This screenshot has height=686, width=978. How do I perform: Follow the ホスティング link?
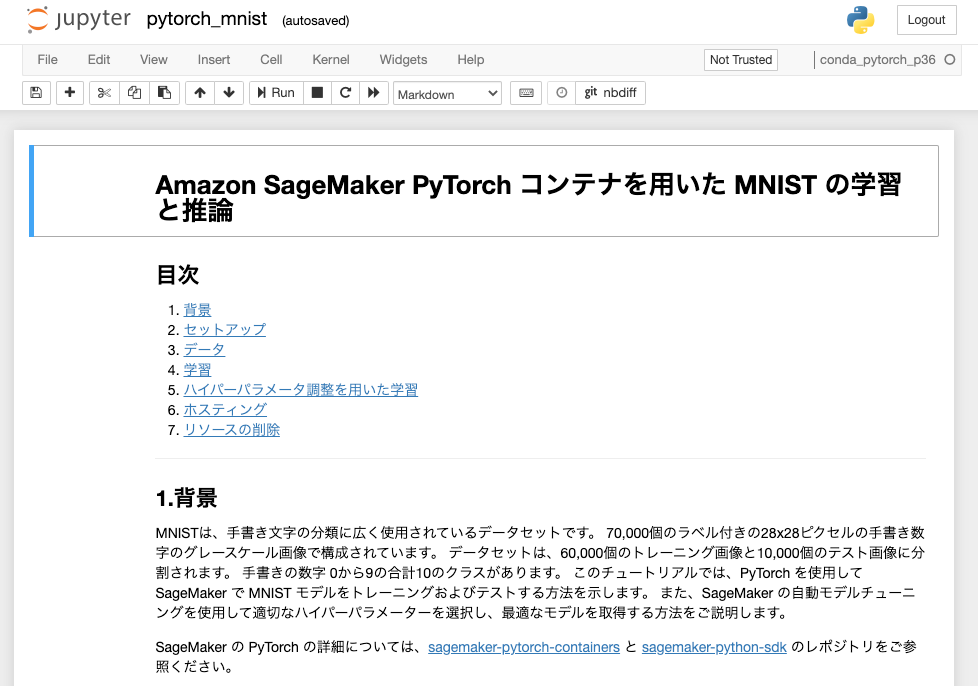[225, 410]
